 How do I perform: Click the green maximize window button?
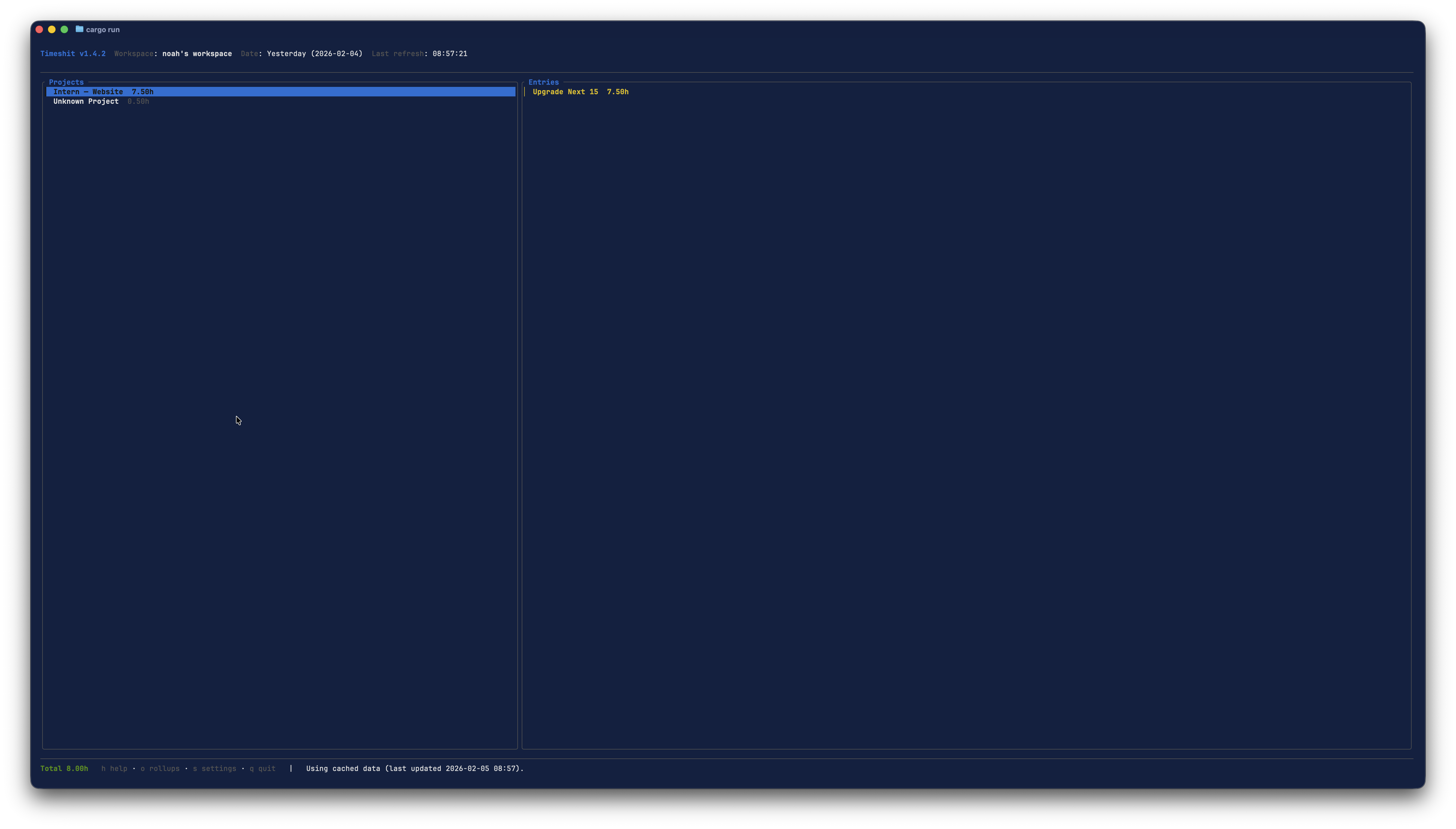[x=64, y=29]
